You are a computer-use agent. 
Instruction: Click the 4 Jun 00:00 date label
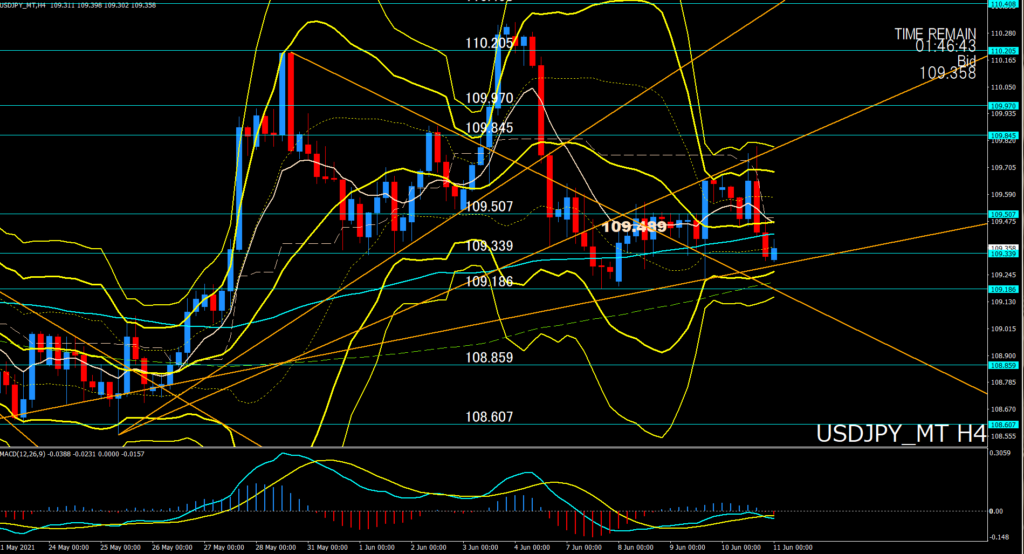pos(532,547)
